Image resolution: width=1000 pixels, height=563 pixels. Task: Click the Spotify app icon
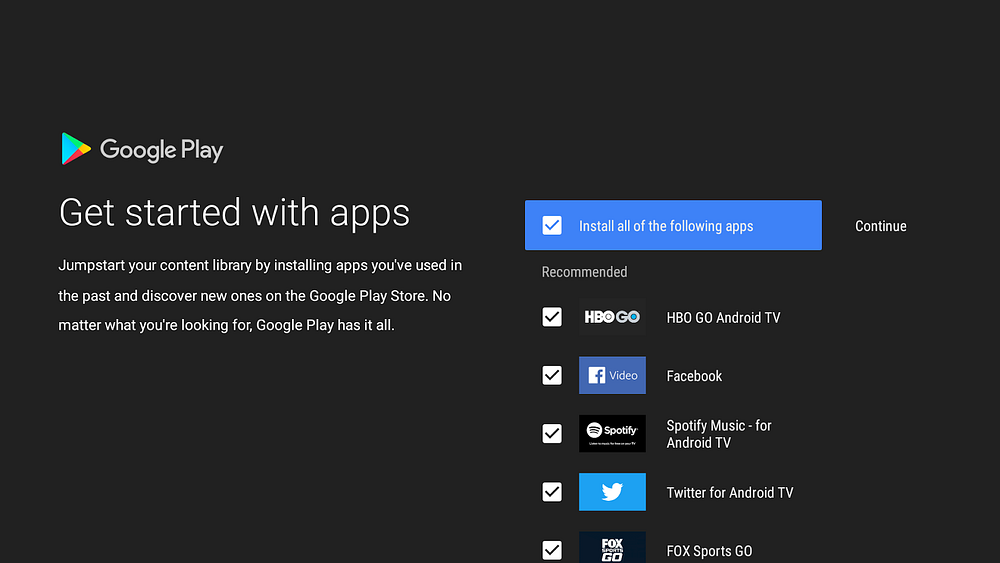click(612, 434)
